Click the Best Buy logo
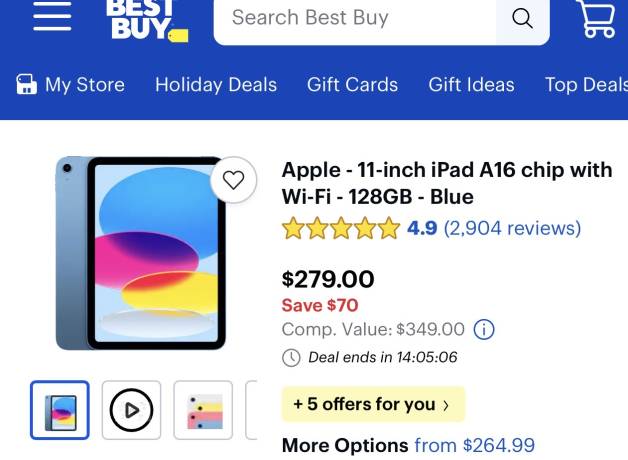Image resolution: width=628 pixels, height=460 pixels. coord(147,20)
